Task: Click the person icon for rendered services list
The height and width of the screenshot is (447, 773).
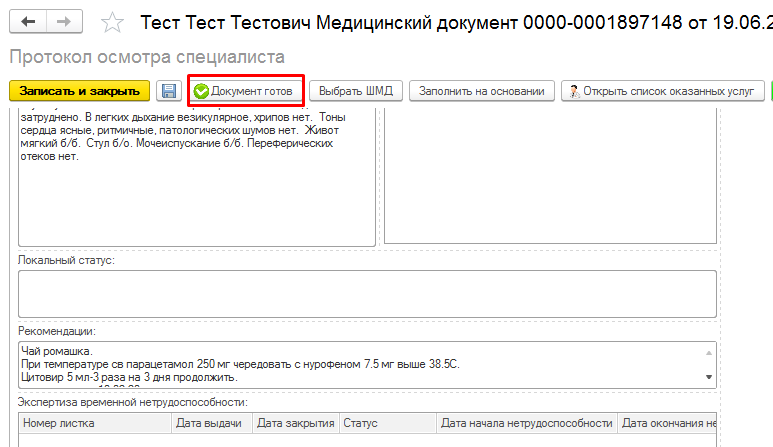Action: tap(574, 91)
